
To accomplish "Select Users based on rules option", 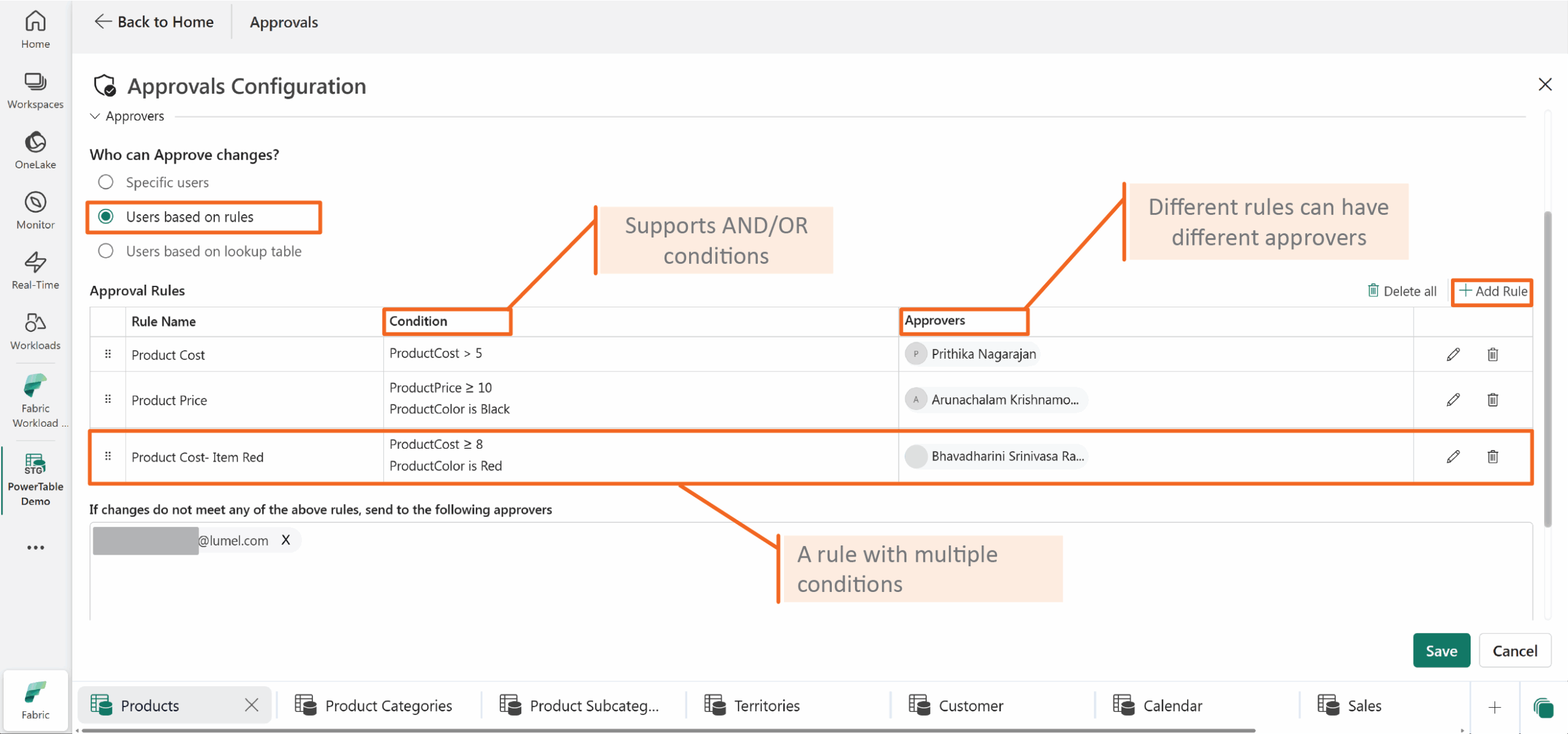I will 106,217.
